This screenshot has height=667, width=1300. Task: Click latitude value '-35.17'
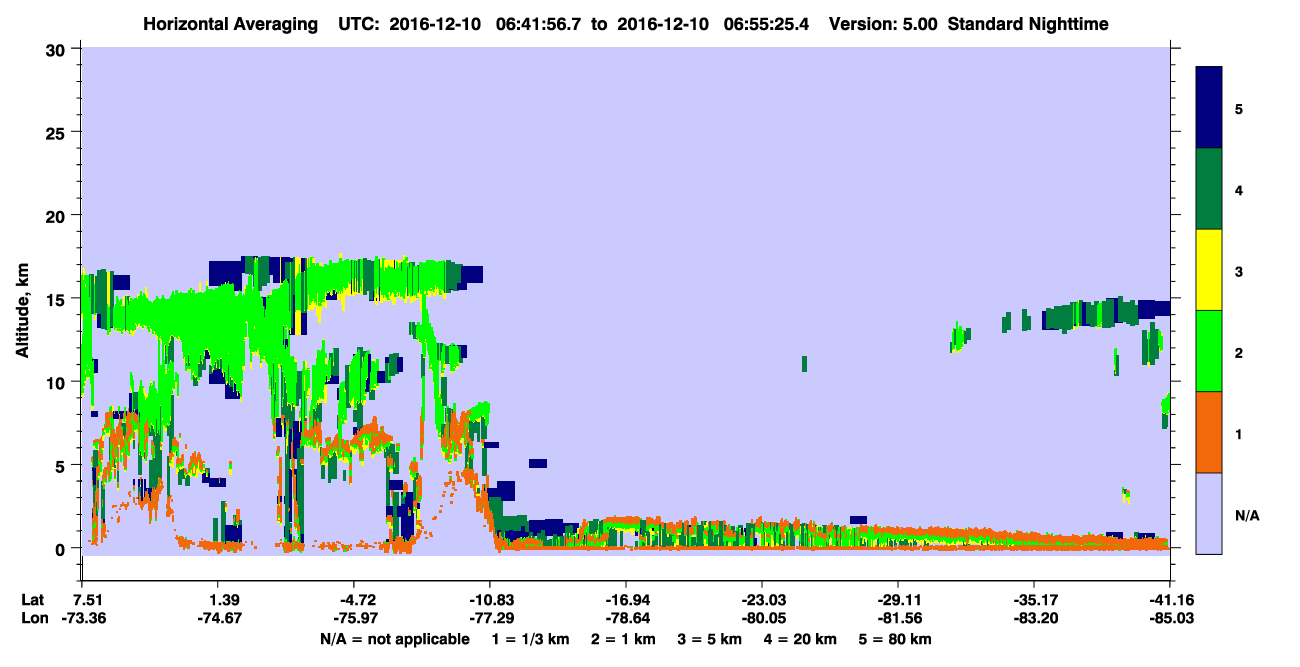coord(1034,600)
